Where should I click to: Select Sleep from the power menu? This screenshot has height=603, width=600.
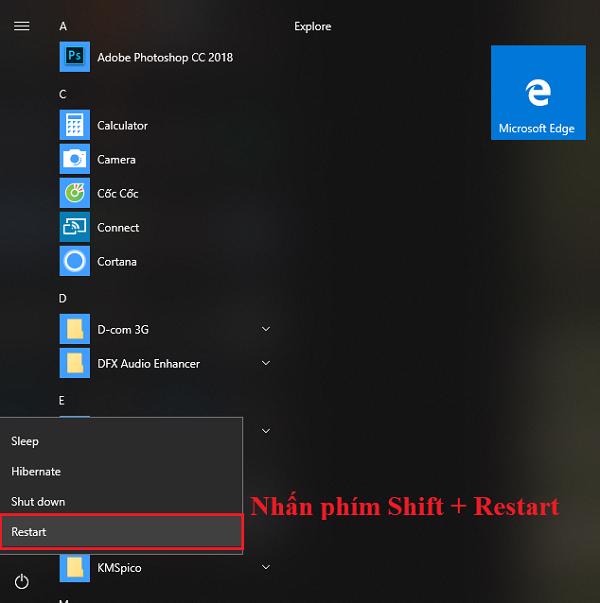coord(122,441)
